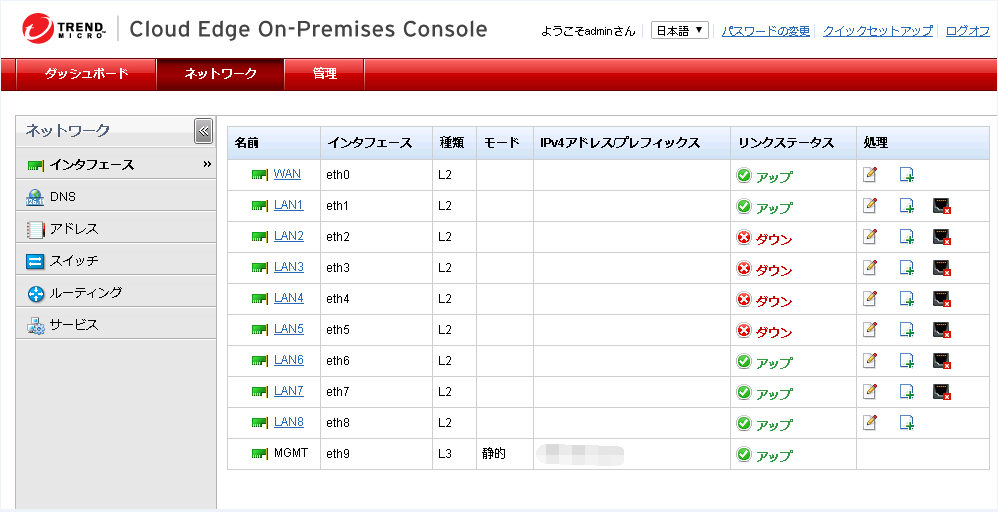The image size is (998, 512).
Task: Open ルーティング in the sidebar
Action: pyautogui.click(x=85, y=293)
